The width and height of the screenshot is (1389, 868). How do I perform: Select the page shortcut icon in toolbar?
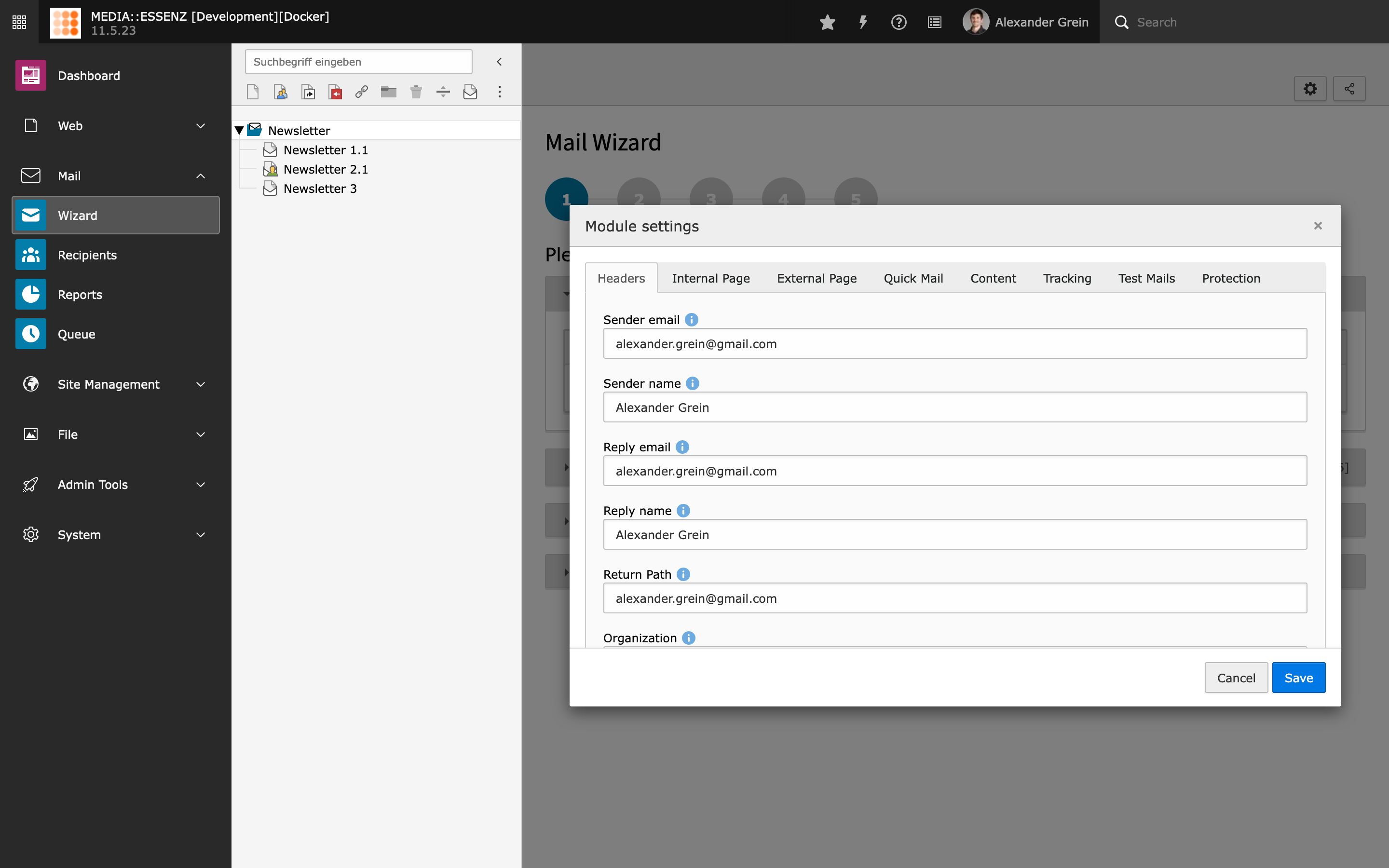[308, 92]
